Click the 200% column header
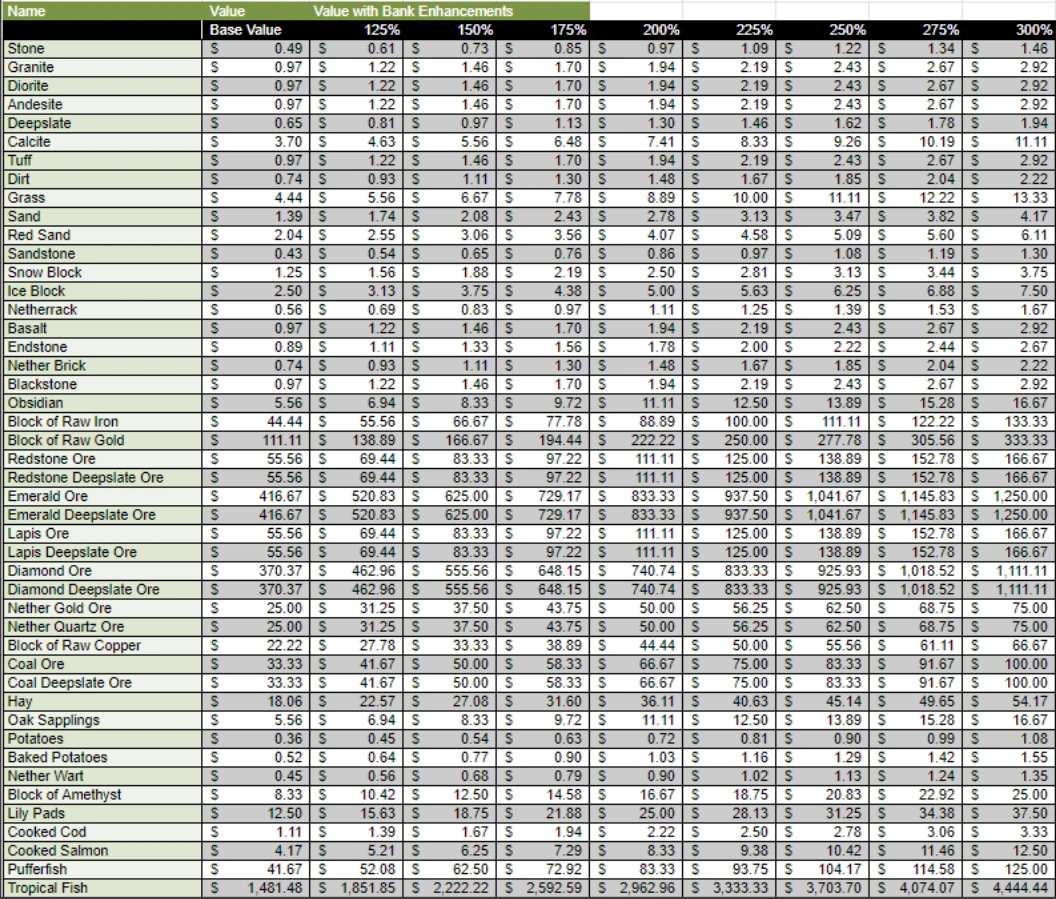 [636, 30]
